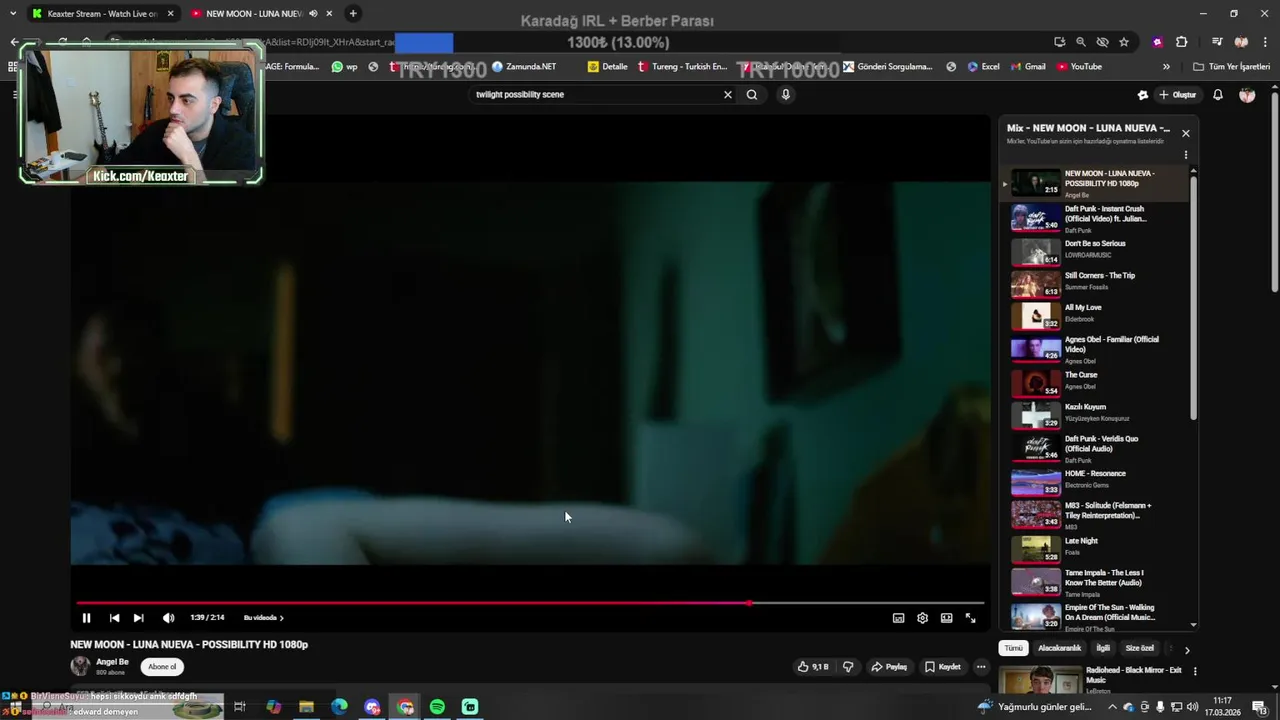Screen dimensions: 1280x720
Task: Open the Gmail bookmark
Action: (1027, 67)
